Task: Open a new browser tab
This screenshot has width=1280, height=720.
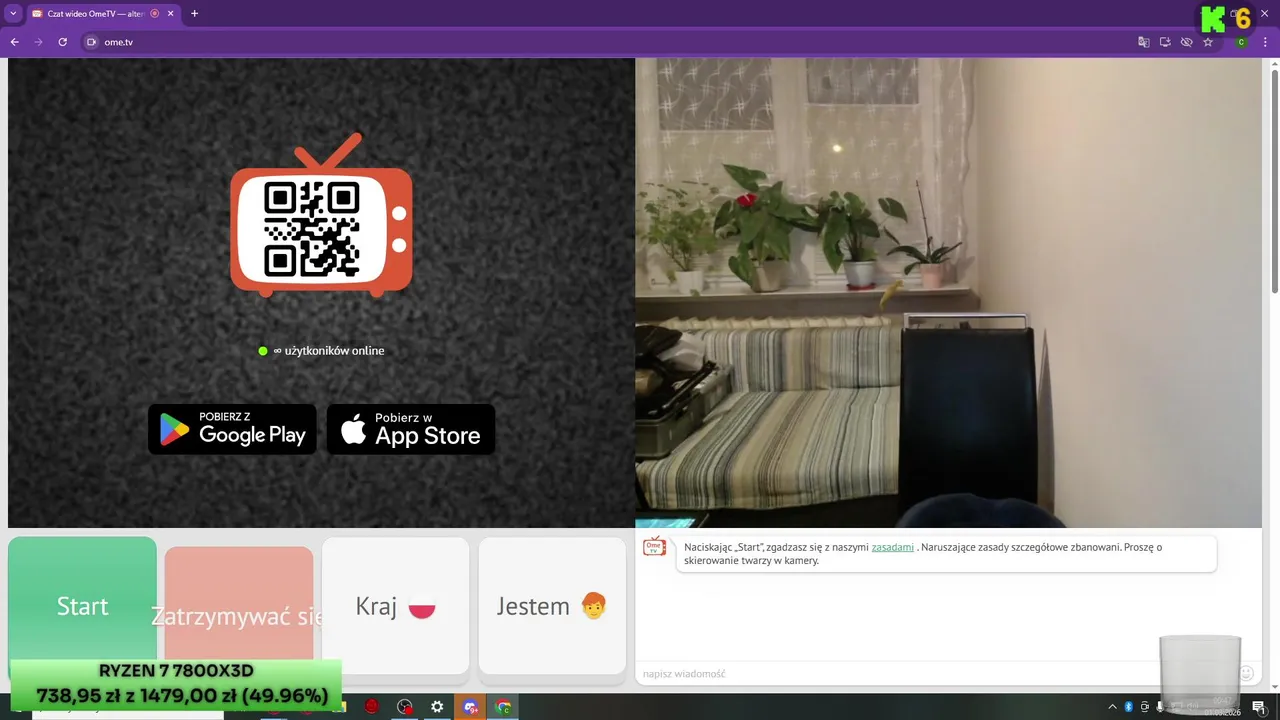Action: [194, 14]
